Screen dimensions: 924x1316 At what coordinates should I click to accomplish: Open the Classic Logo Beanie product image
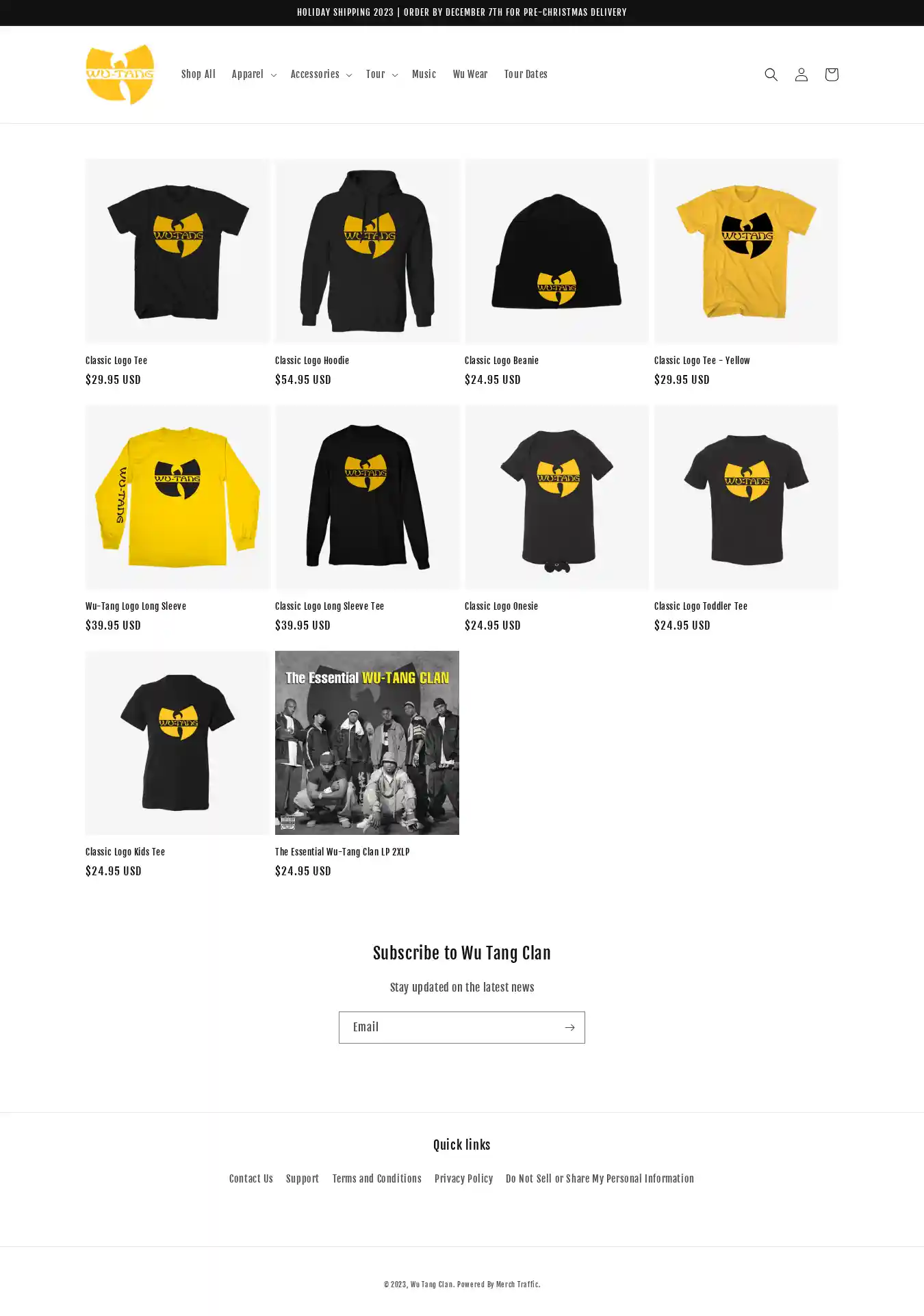coord(556,251)
